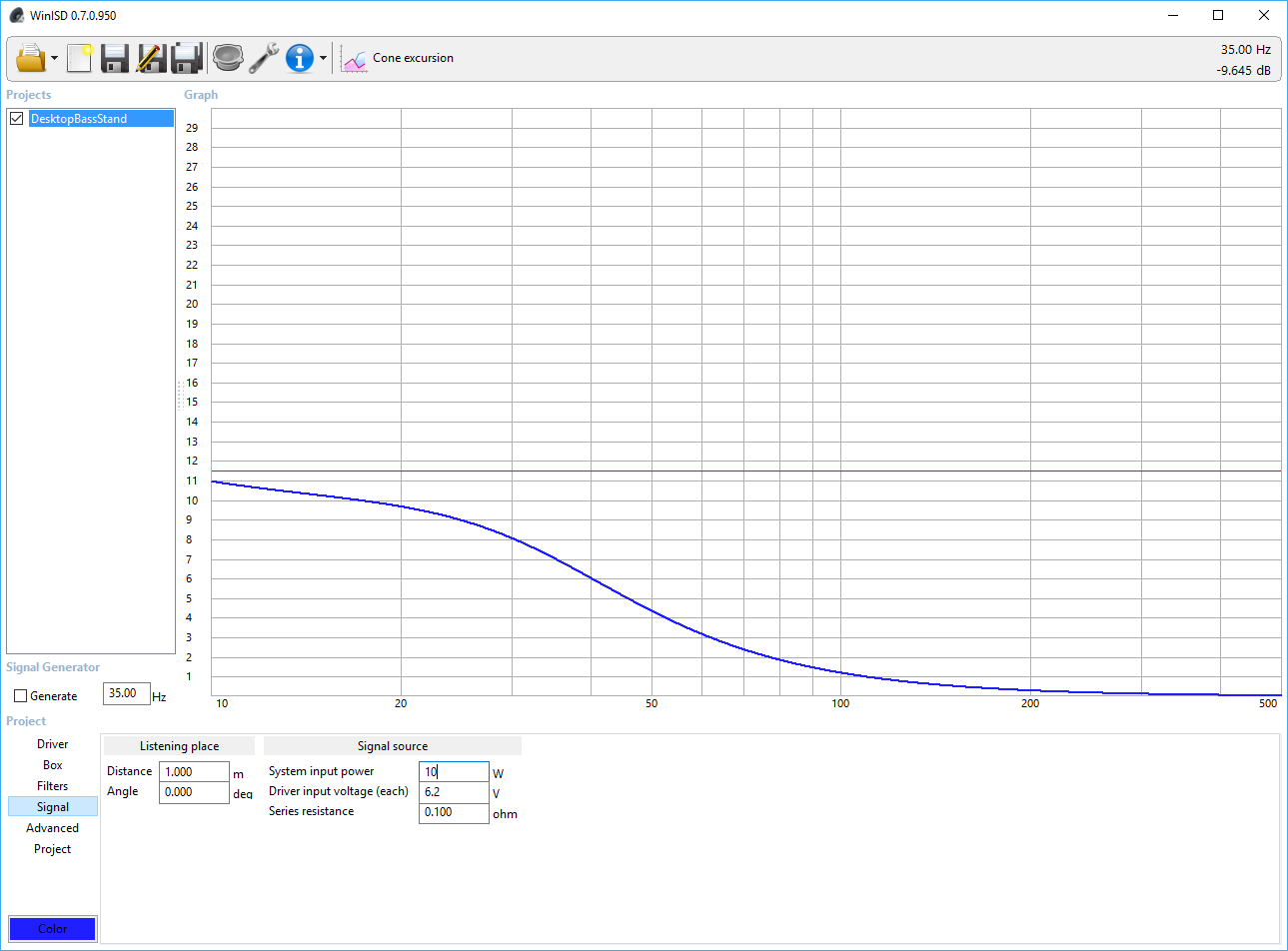Open the Cone excursion graph selector

click(397, 59)
